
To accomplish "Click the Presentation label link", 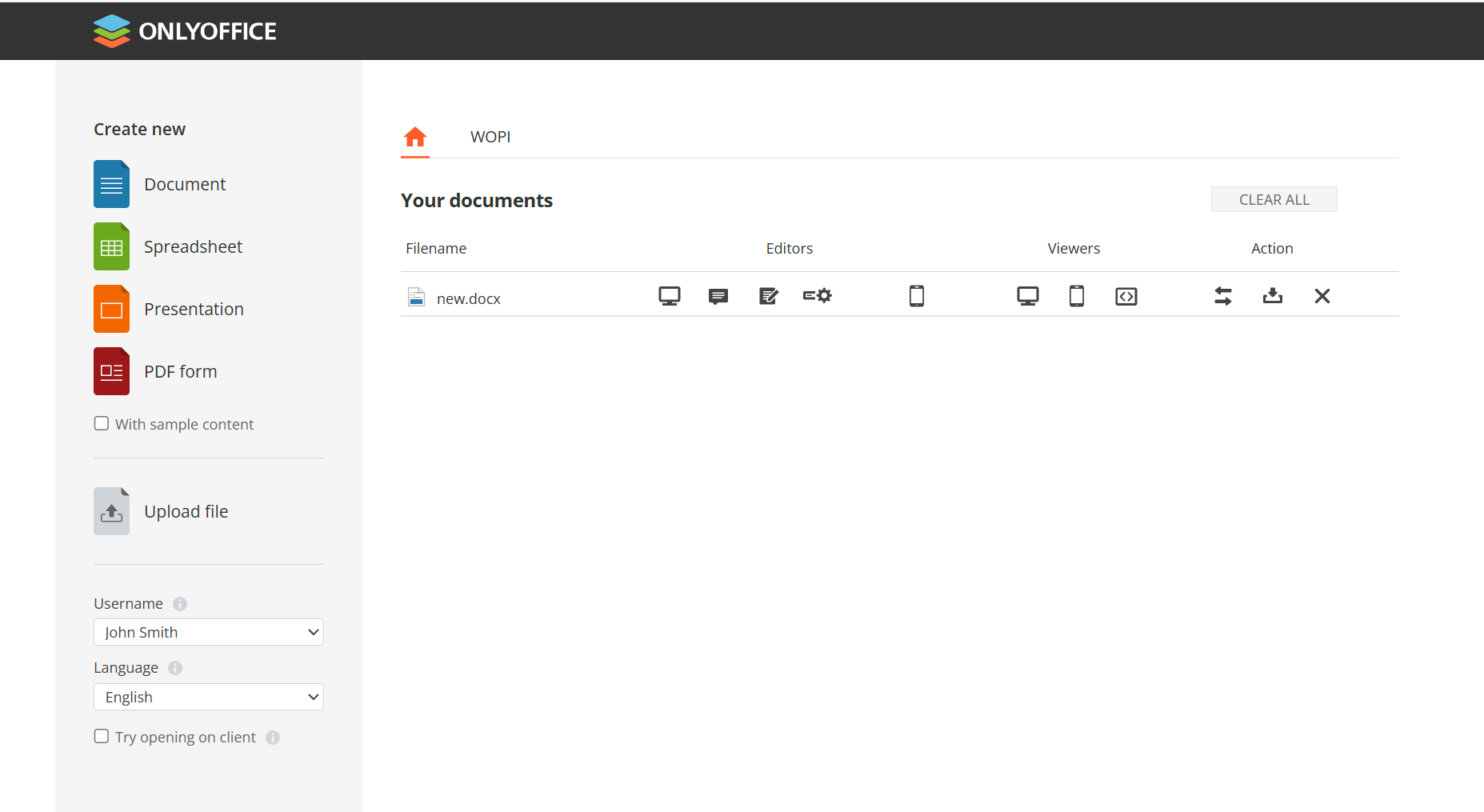I will pyautogui.click(x=194, y=309).
